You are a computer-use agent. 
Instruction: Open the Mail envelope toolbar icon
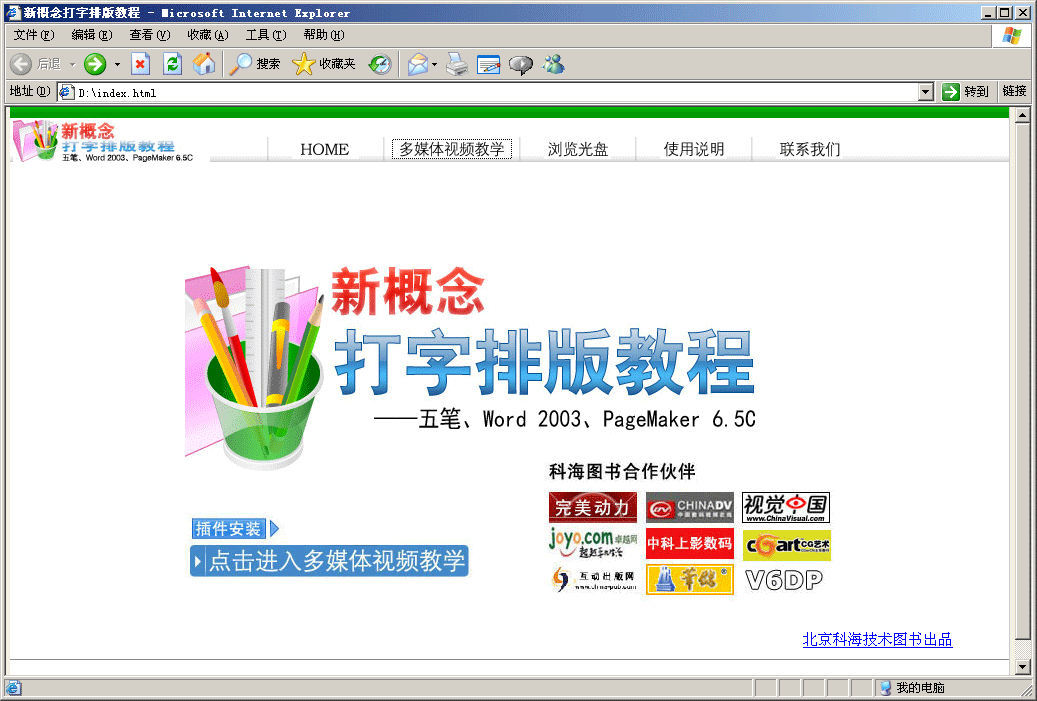pos(418,64)
